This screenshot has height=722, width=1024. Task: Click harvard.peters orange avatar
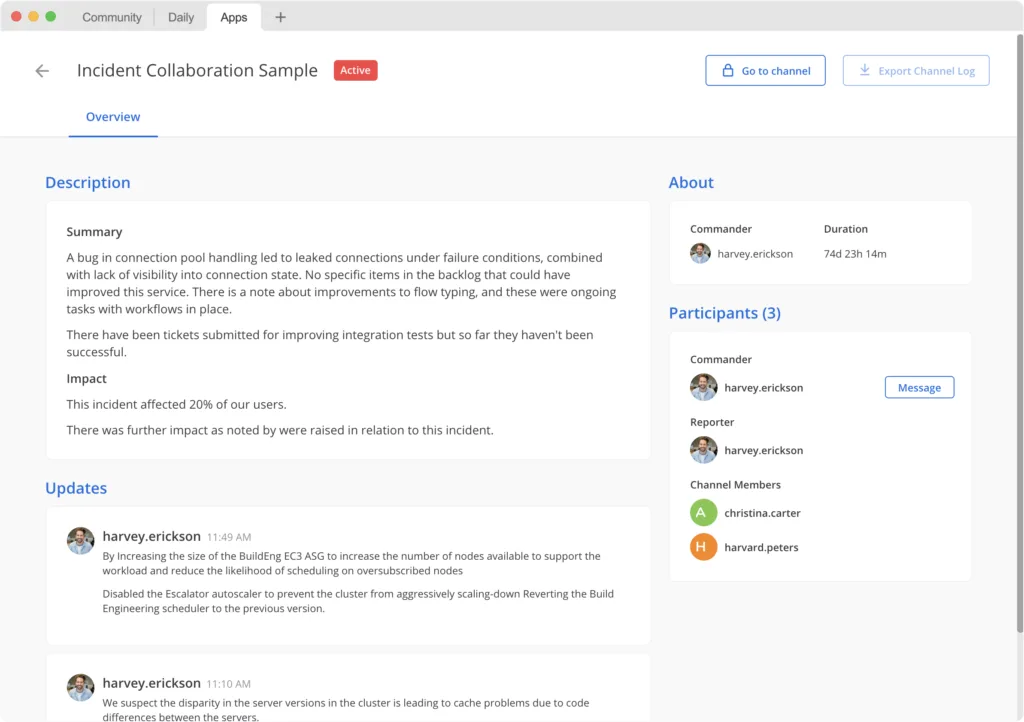point(703,547)
